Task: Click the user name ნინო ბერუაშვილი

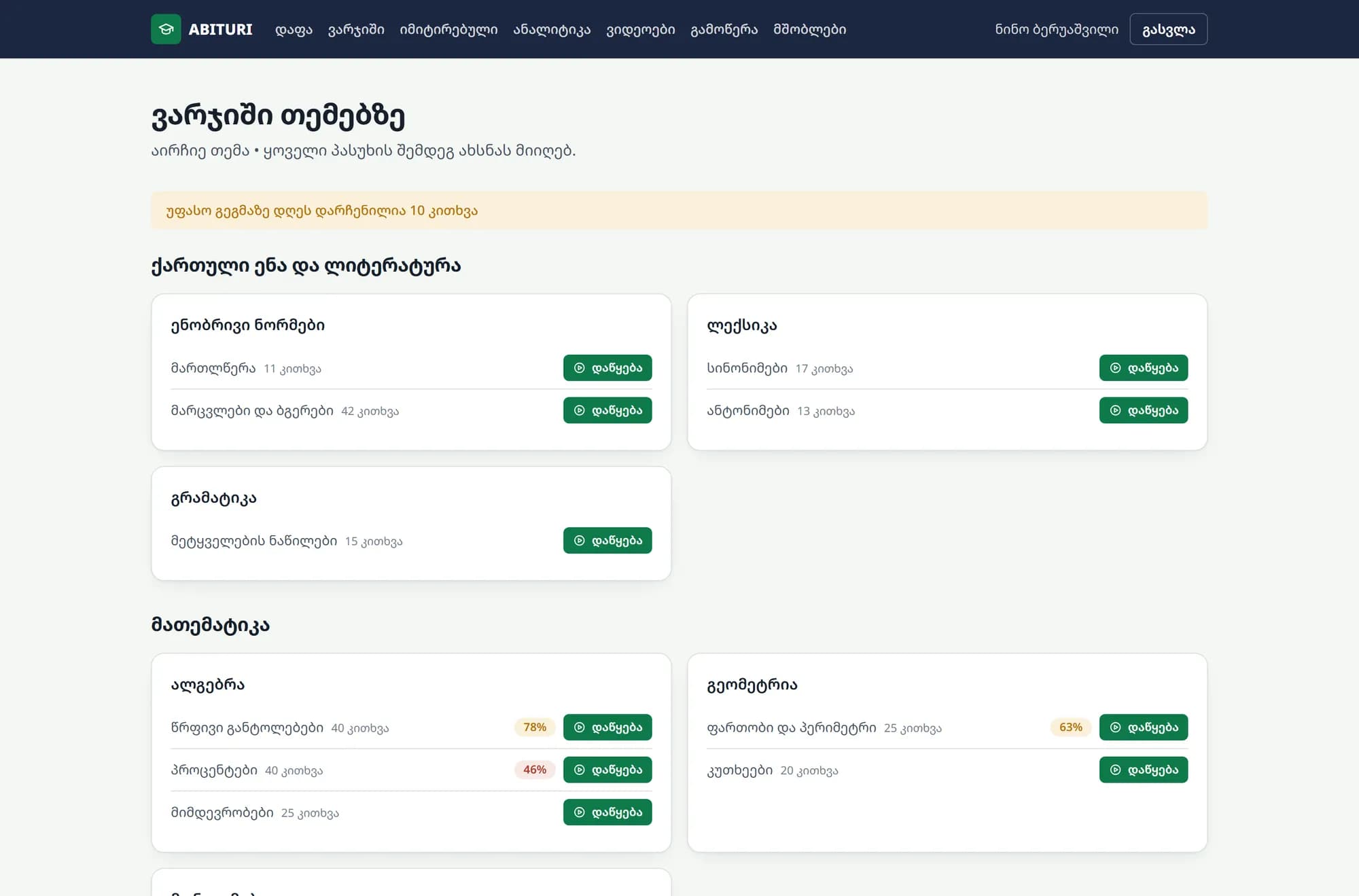Action: click(x=1057, y=29)
